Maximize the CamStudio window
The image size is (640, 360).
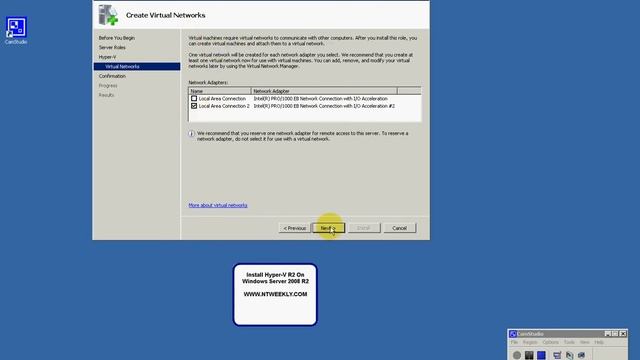[x=615, y=334]
